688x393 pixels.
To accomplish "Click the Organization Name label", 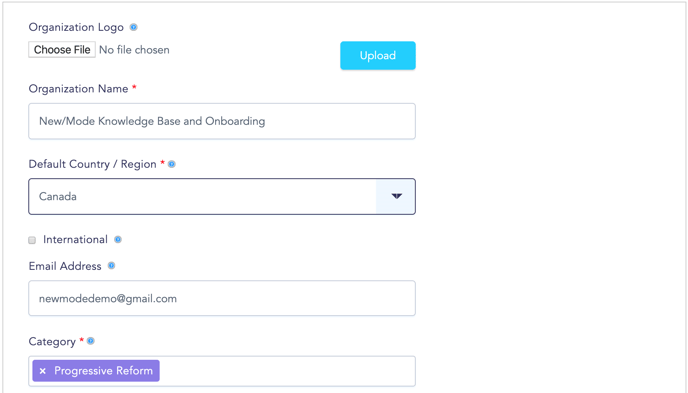I will click(x=79, y=89).
